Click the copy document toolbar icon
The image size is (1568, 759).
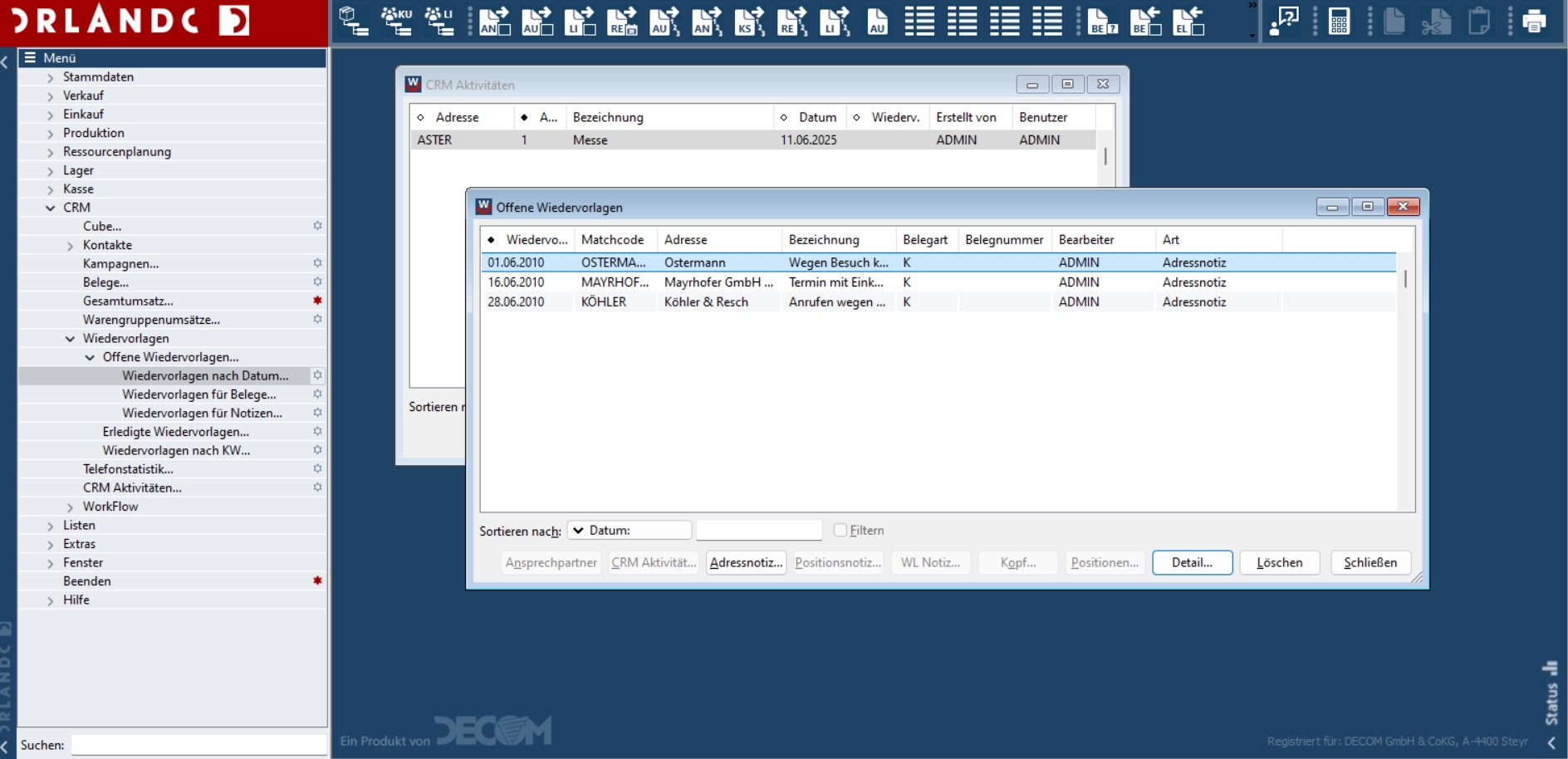pos(1394,21)
